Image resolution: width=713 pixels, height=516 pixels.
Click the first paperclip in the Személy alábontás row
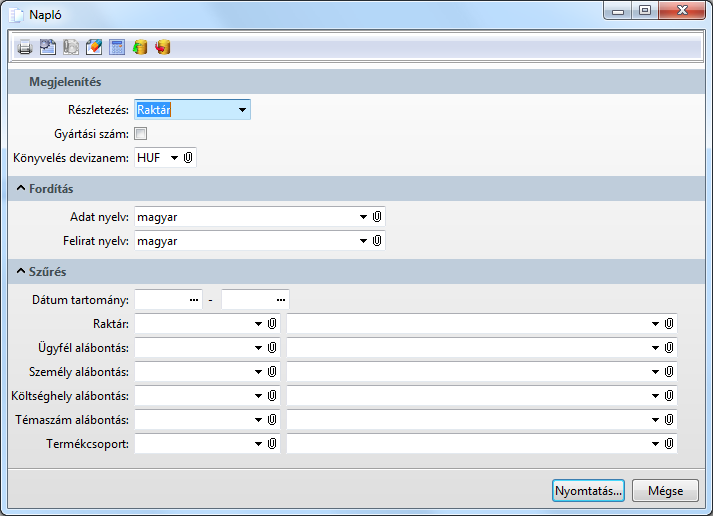click(x=272, y=372)
